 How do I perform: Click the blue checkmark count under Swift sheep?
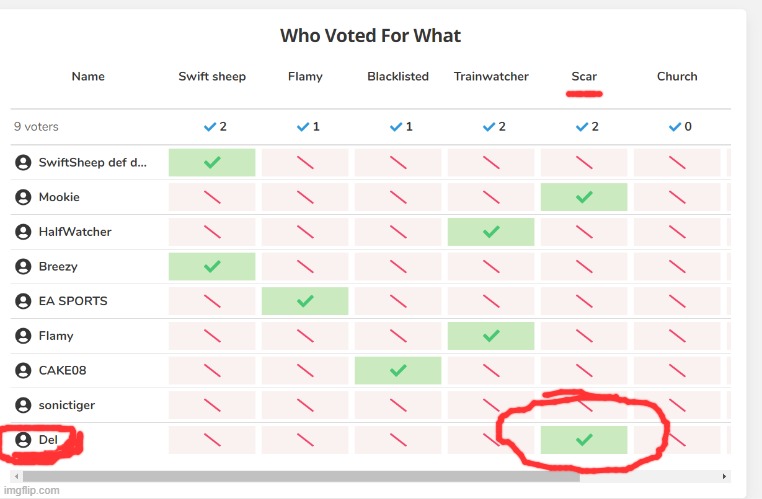pos(215,127)
